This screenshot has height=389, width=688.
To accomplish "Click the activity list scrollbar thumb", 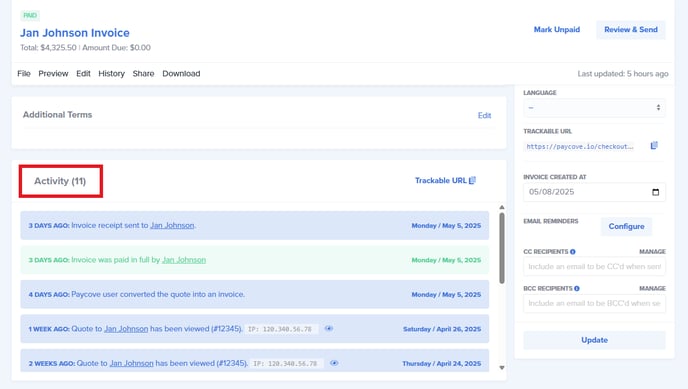I will click(x=502, y=248).
